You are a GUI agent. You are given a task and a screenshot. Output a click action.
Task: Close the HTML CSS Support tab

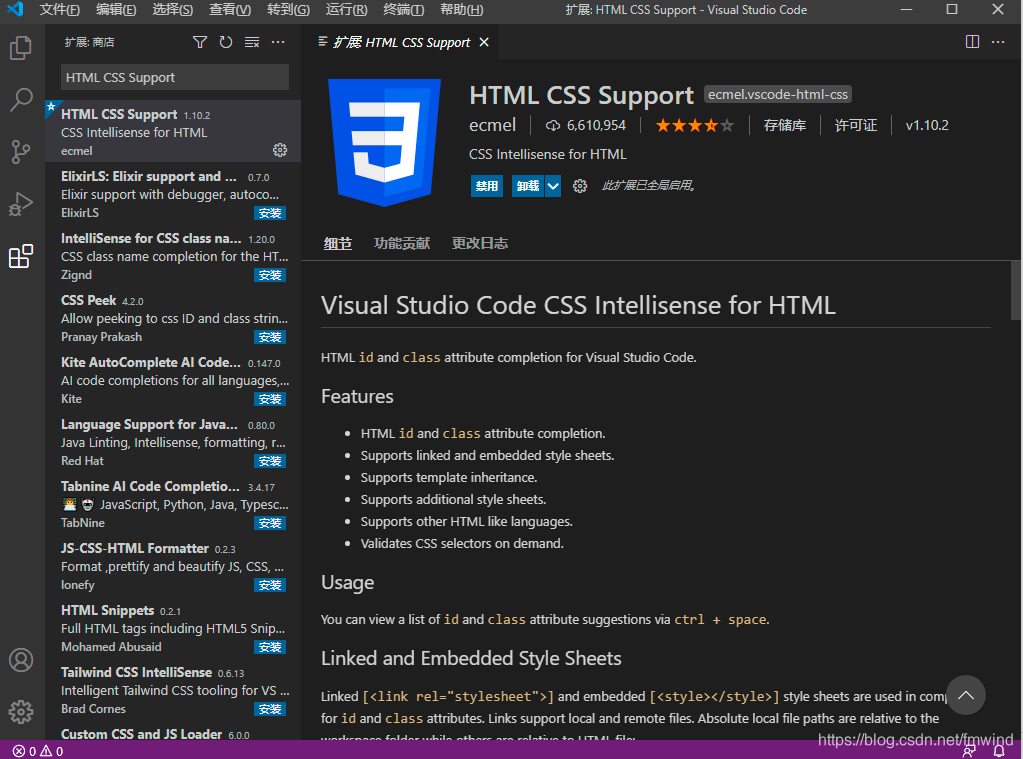(x=484, y=42)
